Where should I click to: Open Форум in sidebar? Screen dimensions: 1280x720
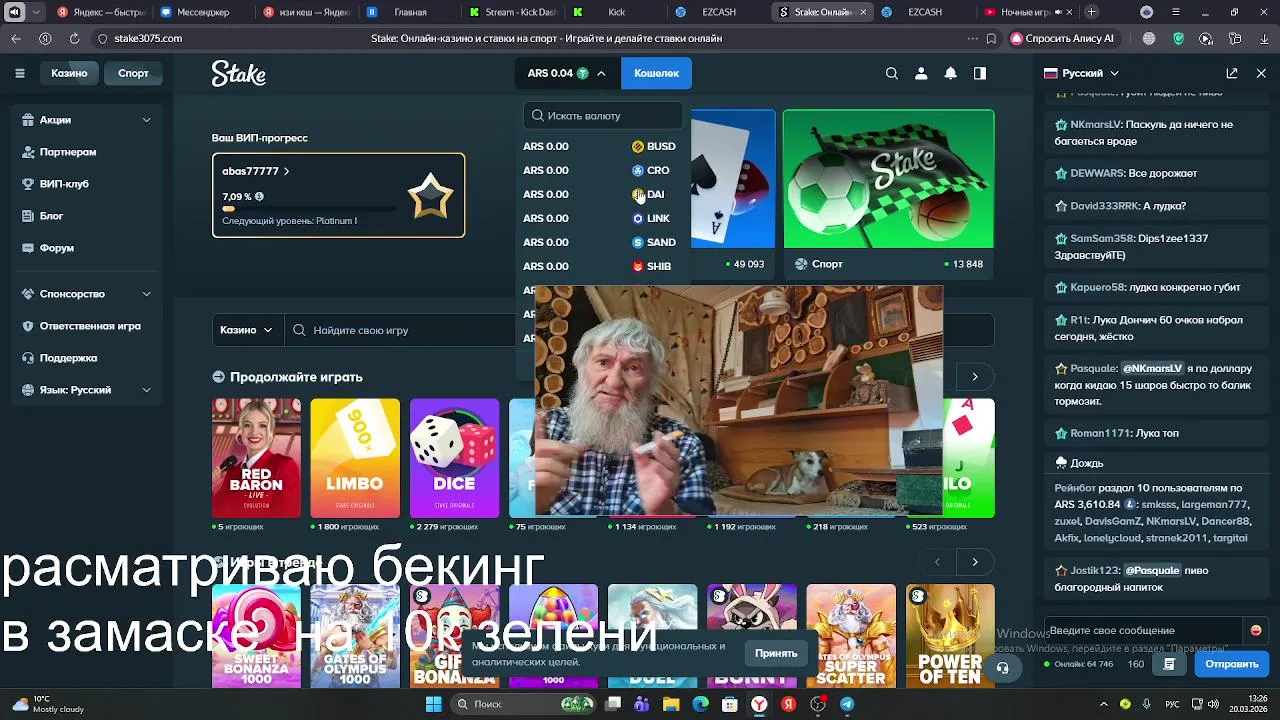coord(56,248)
